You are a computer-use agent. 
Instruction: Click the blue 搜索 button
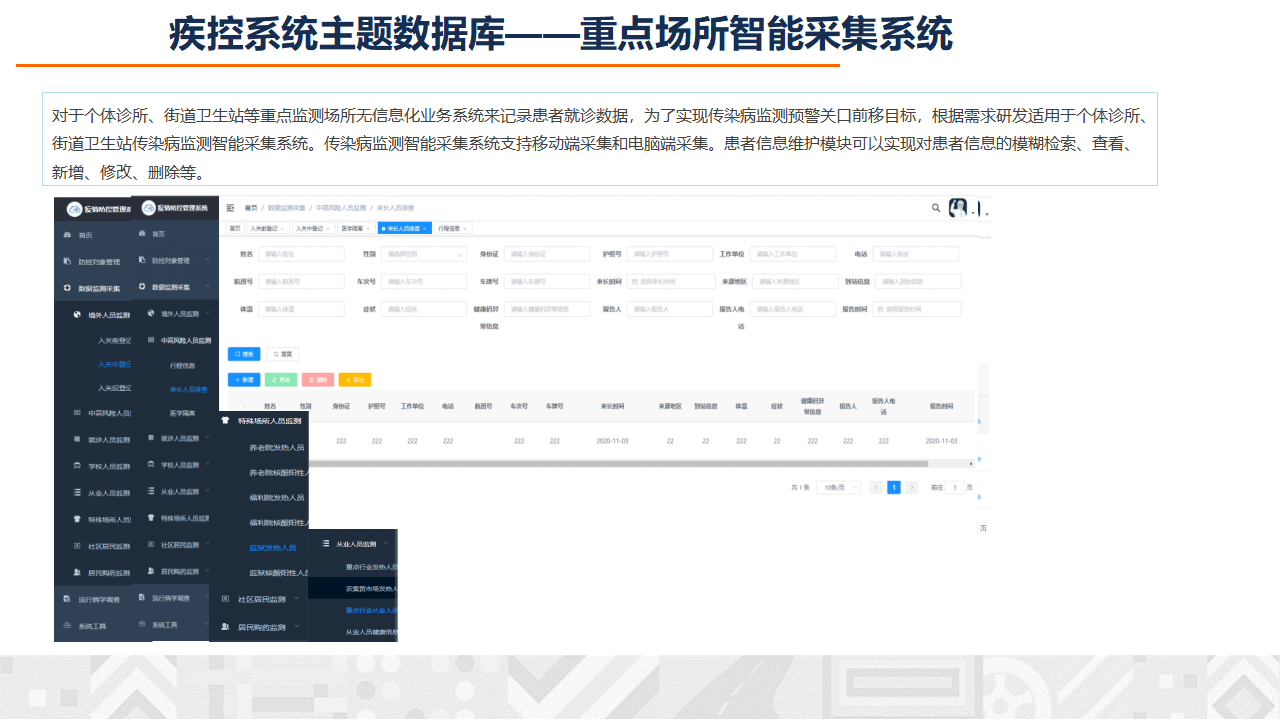pos(244,354)
